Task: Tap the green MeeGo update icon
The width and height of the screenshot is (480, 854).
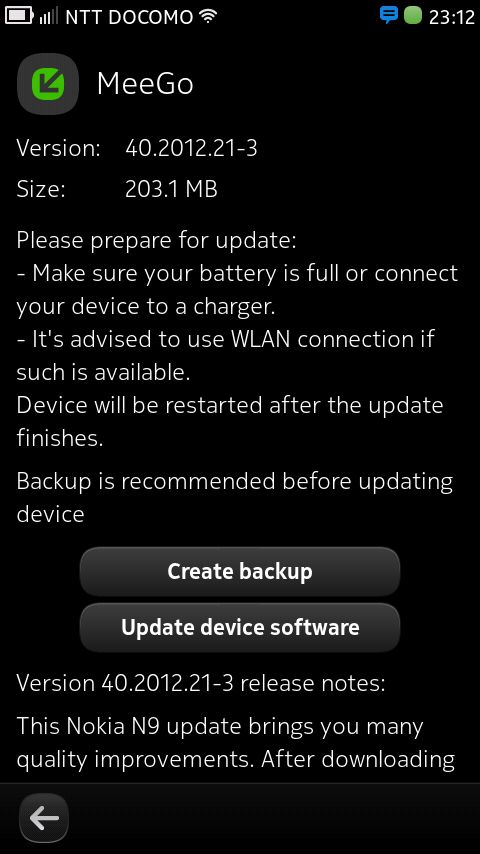Action: [x=48, y=84]
